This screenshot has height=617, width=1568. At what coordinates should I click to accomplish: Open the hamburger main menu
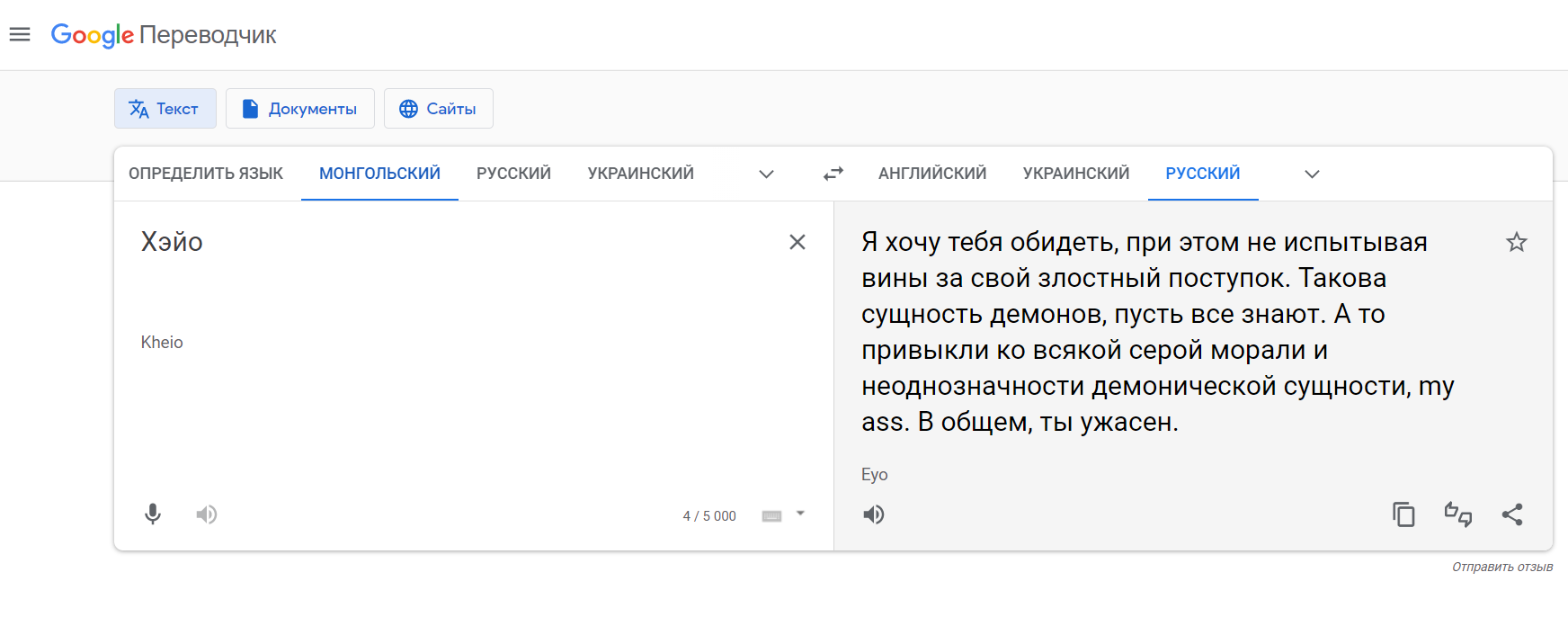tap(20, 34)
